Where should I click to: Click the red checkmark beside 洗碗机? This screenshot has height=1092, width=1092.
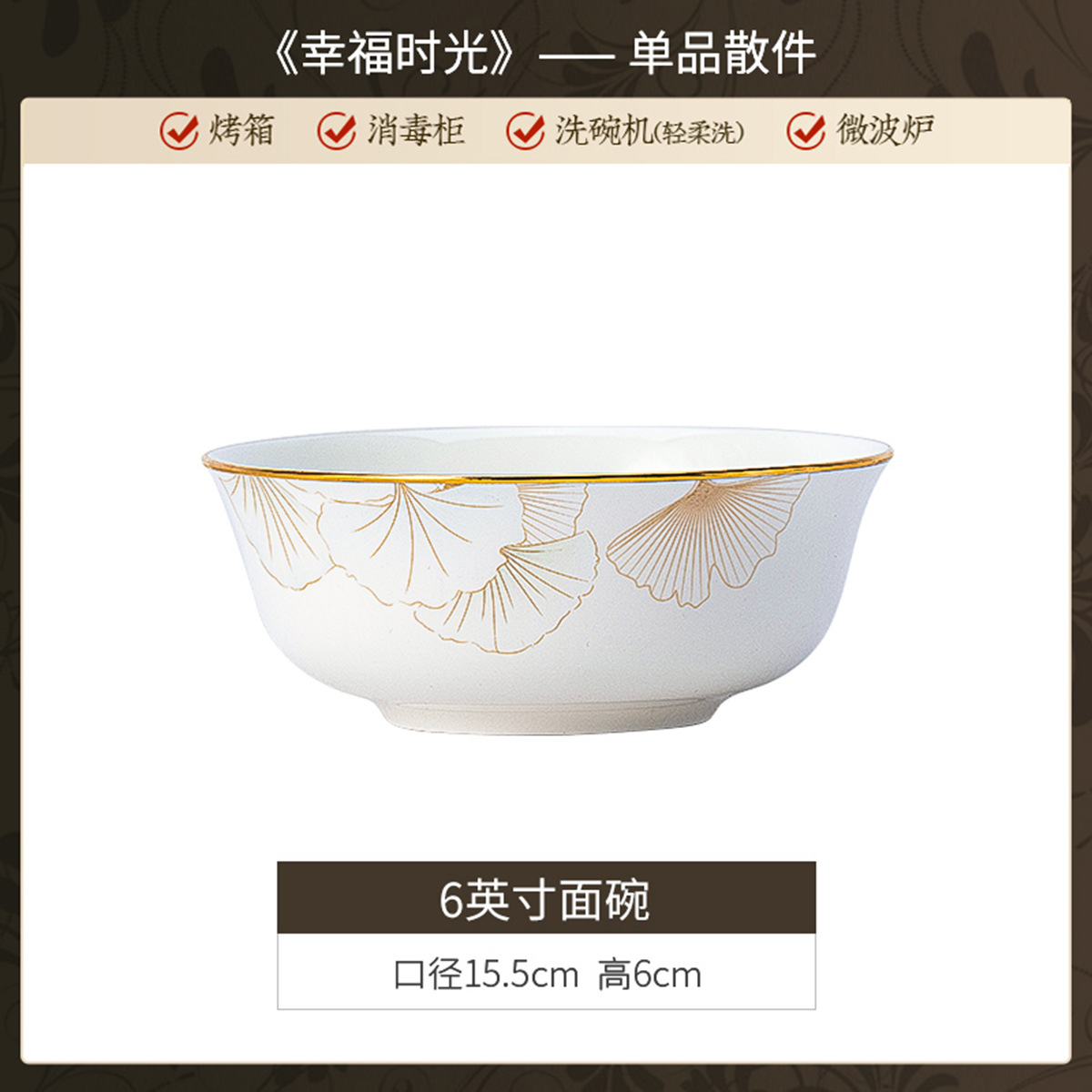pos(524,131)
